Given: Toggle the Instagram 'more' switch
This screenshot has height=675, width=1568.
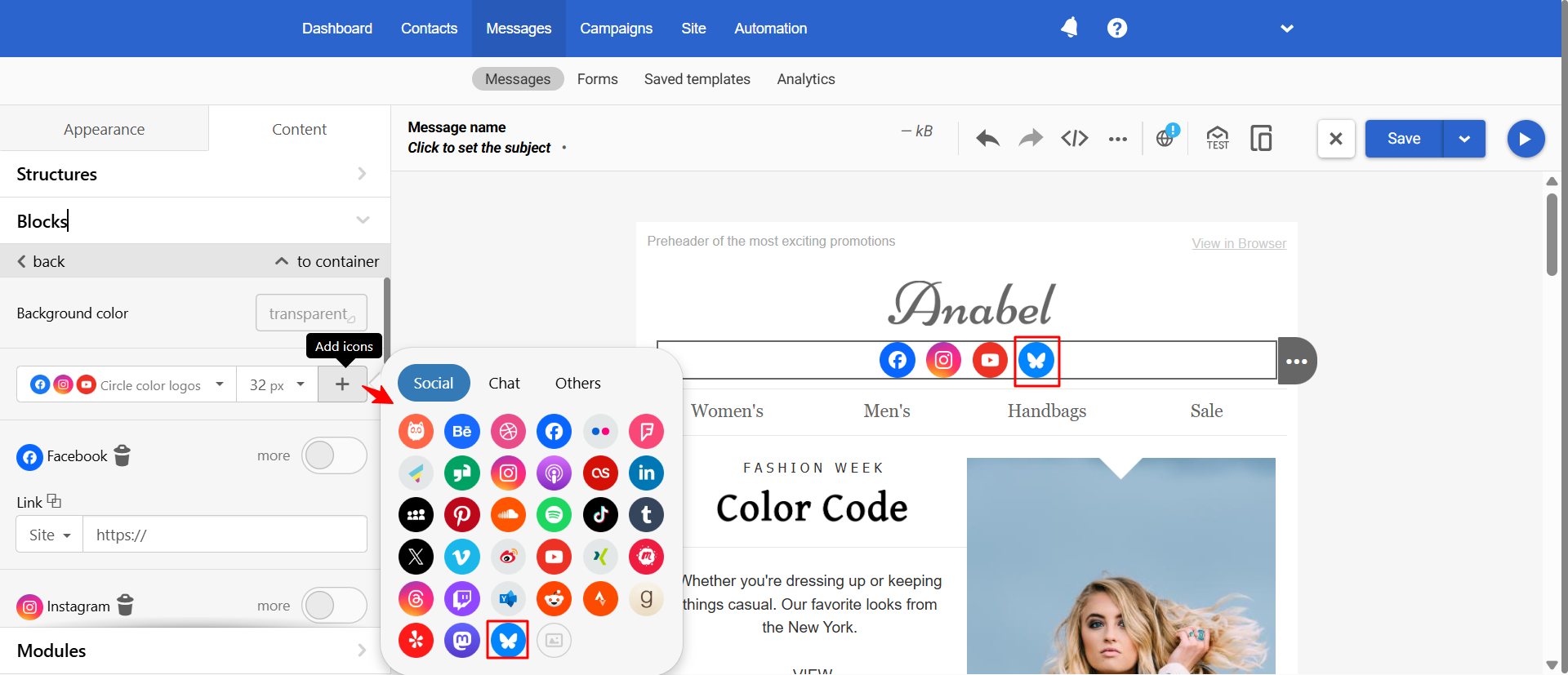Looking at the screenshot, I should [334, 606].
